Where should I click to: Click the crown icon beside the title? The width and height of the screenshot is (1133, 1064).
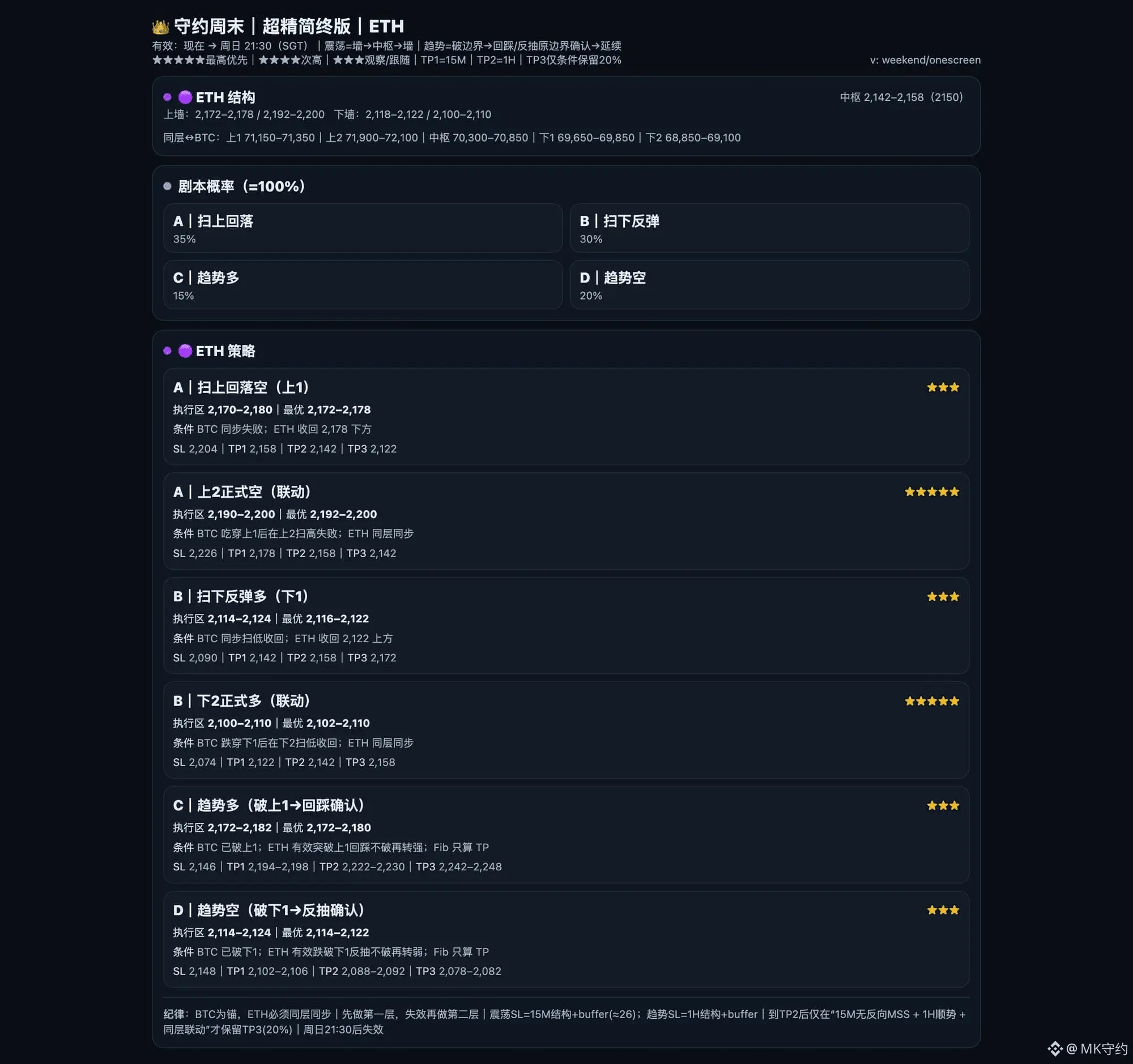point(161,27)
